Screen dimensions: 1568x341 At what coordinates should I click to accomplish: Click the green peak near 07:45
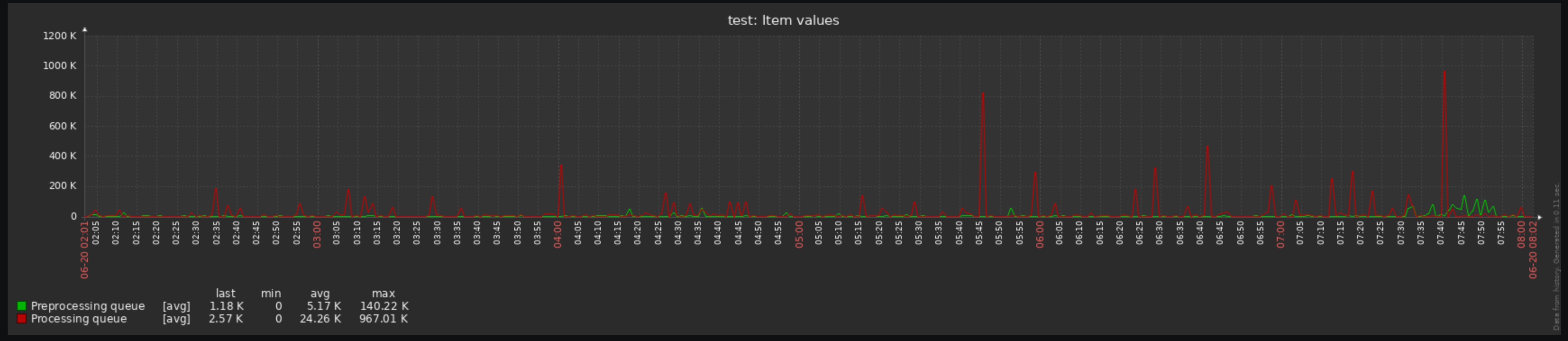pos(1464,197)
